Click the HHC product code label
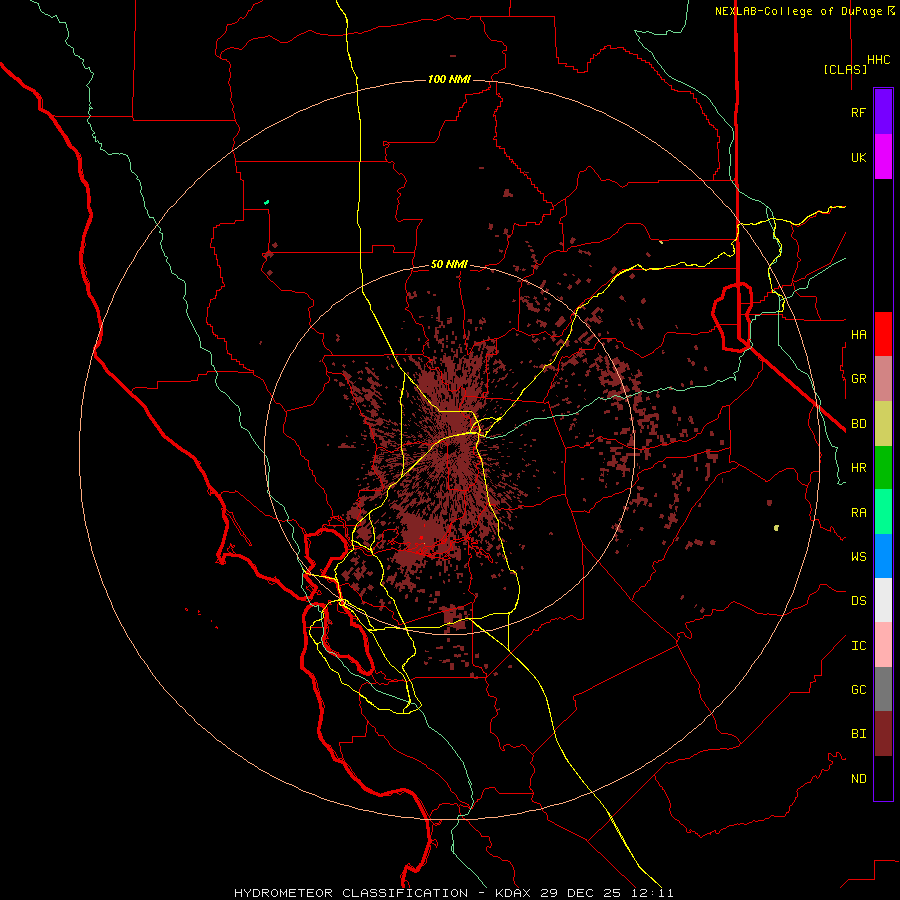Image resolution: width=900 pixels, height=900 pixels. point(878,60)
